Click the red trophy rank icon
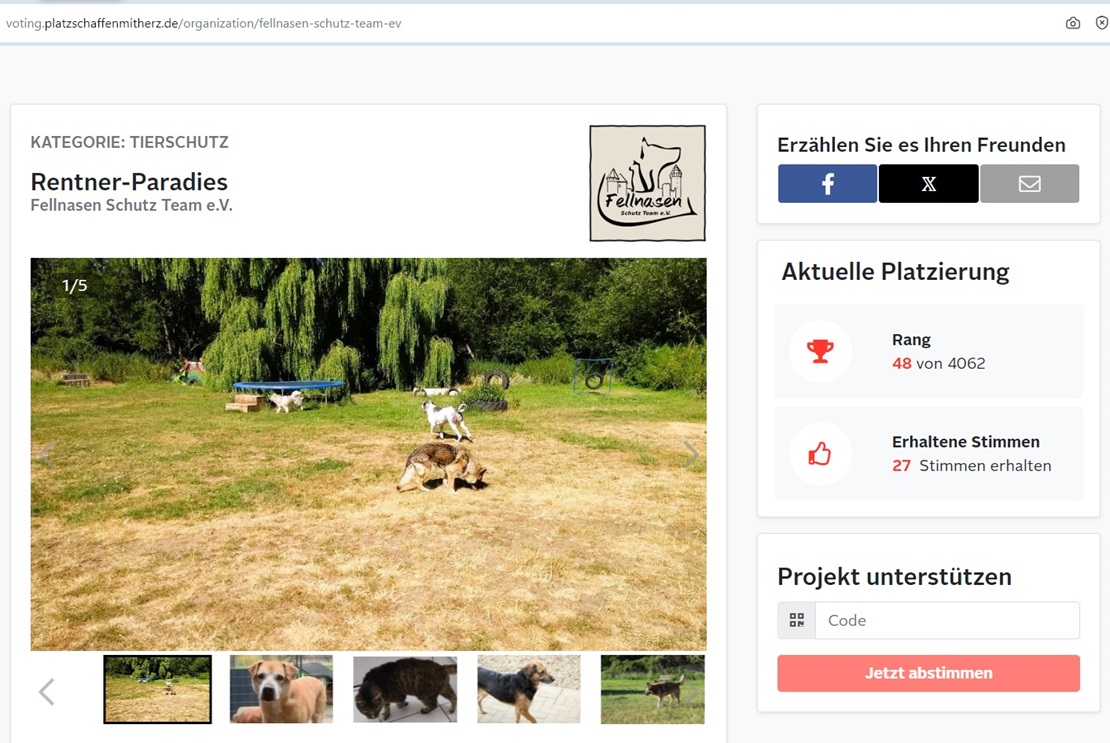Screen dimensions: 1110x743 click(820, 351)
